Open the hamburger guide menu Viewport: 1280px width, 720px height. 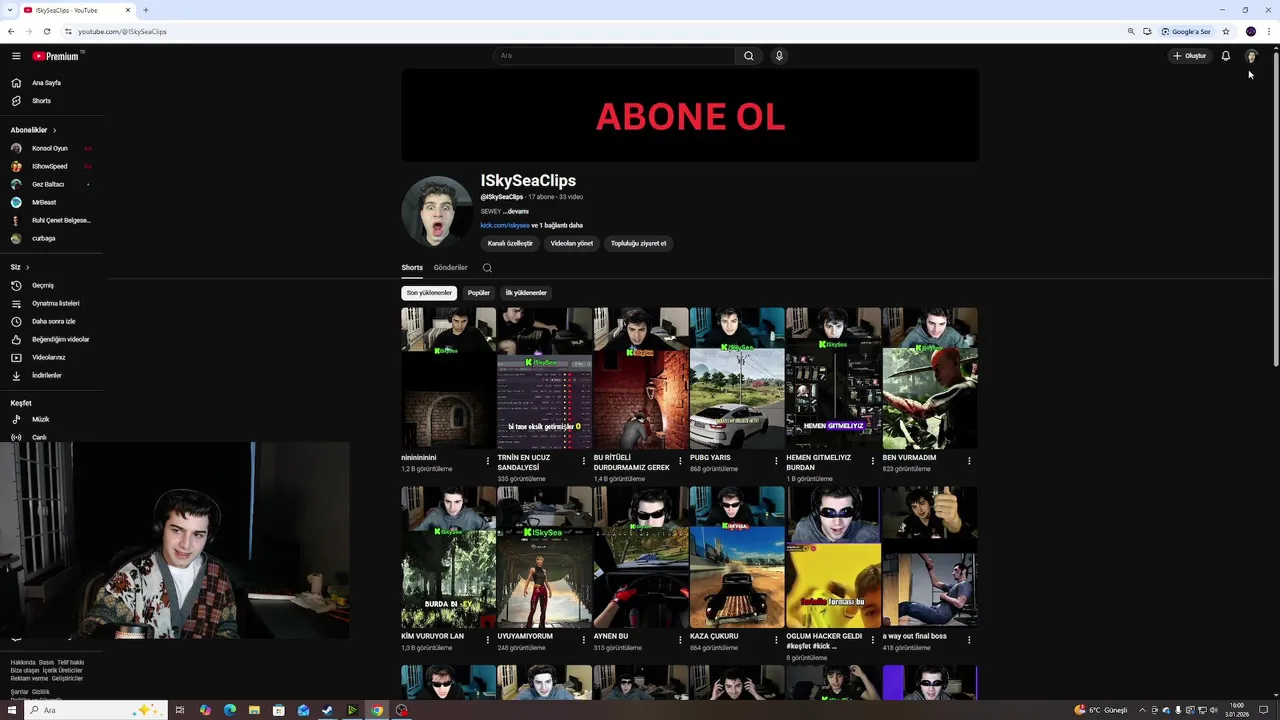pos(16,56)
